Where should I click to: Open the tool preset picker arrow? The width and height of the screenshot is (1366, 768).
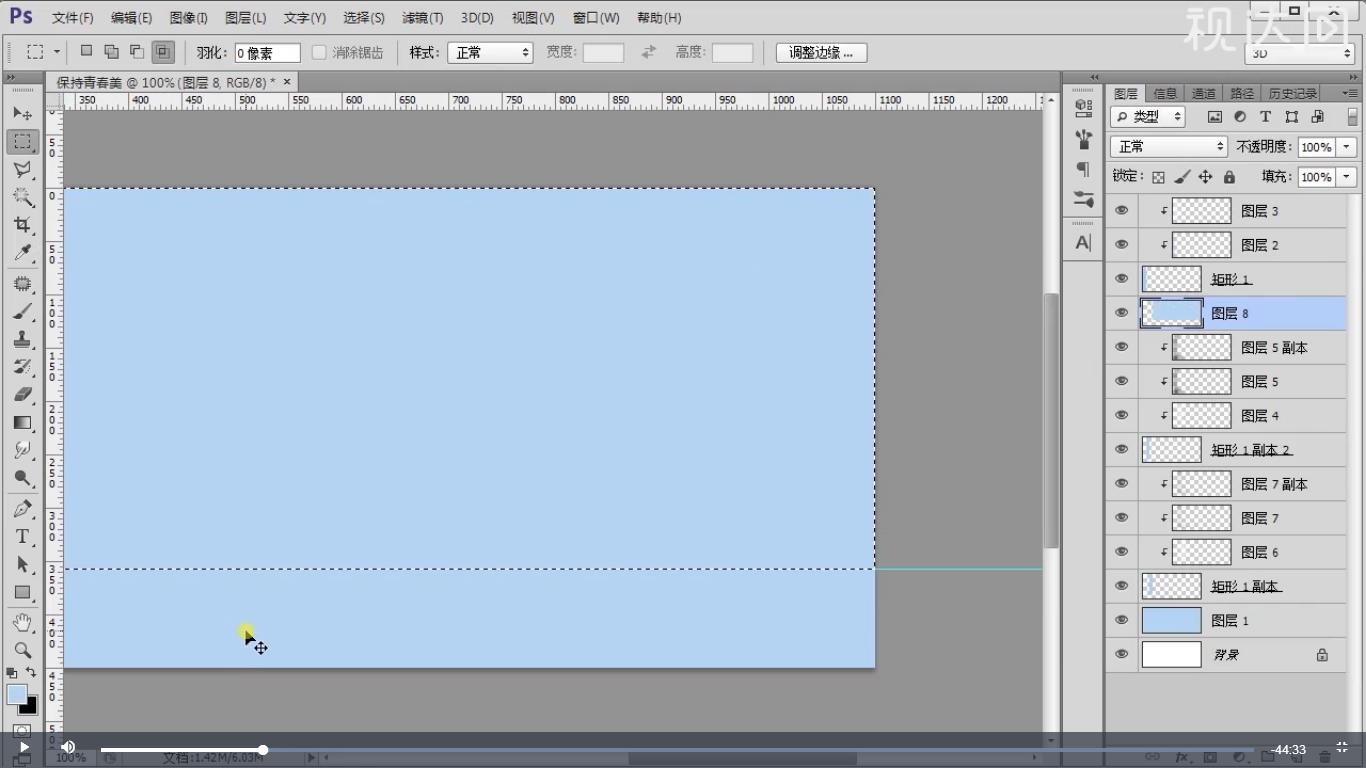click(57, 52)
